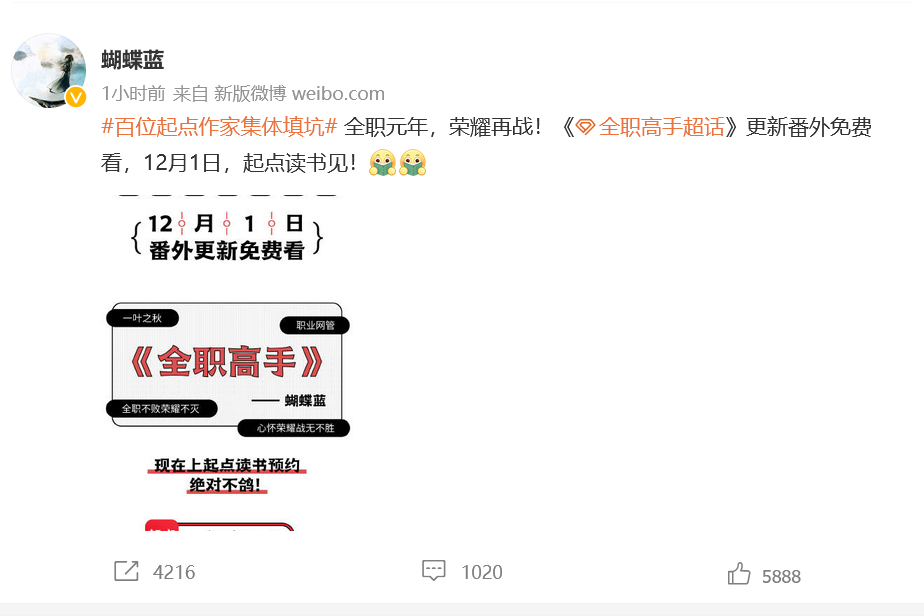Click the super topic diamond icon
Screen dimensions: 924x616
pos(585,127)
